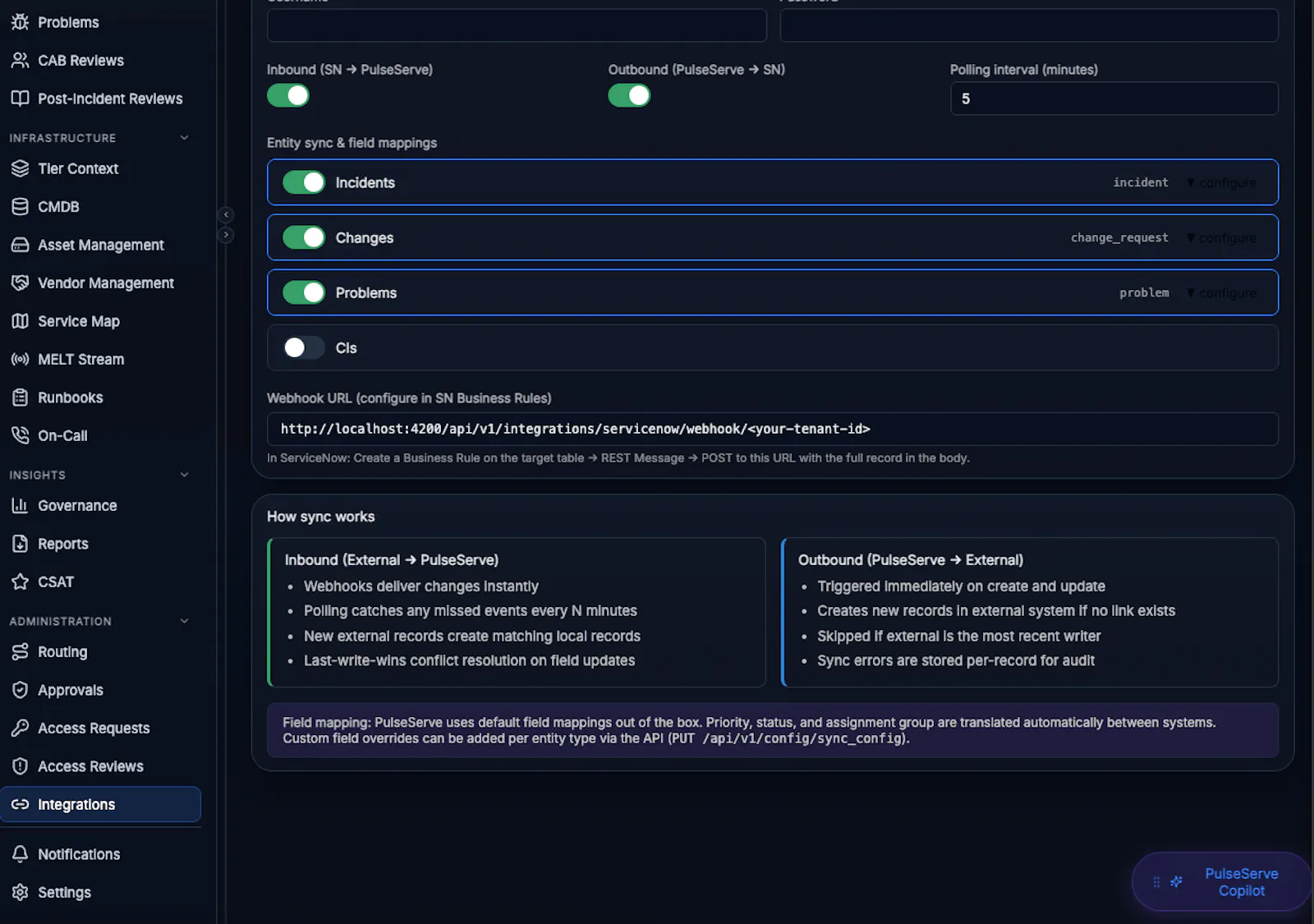Click the Reports file icon

tap(20, 544)
